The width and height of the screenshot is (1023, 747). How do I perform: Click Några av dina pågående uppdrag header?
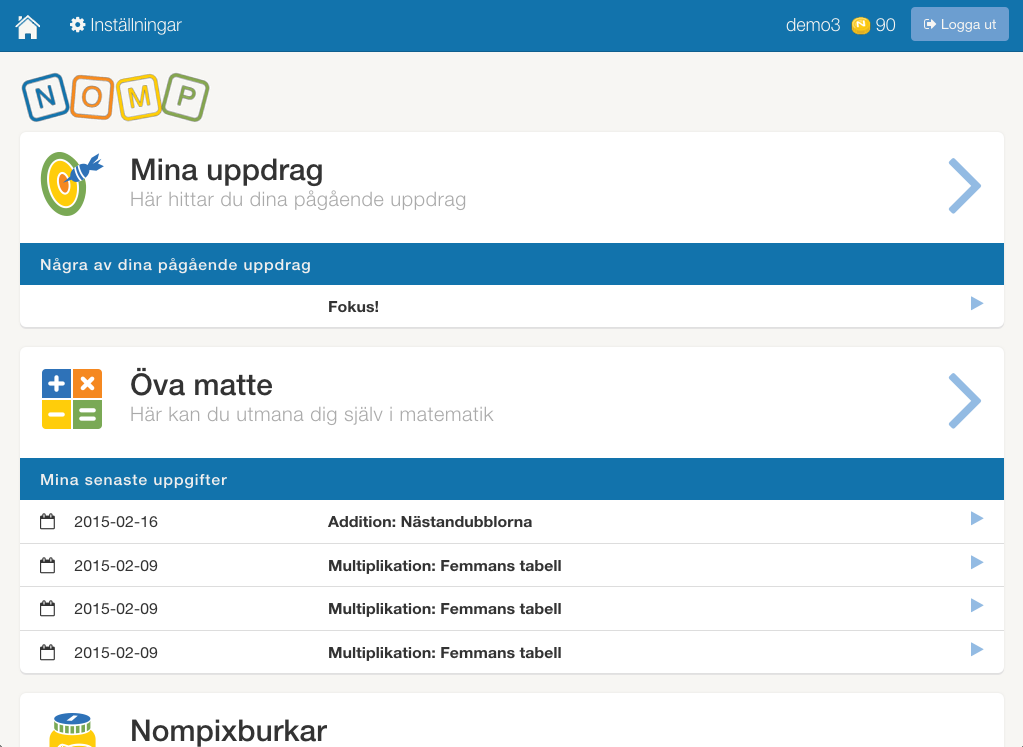[x=512, y=264]
